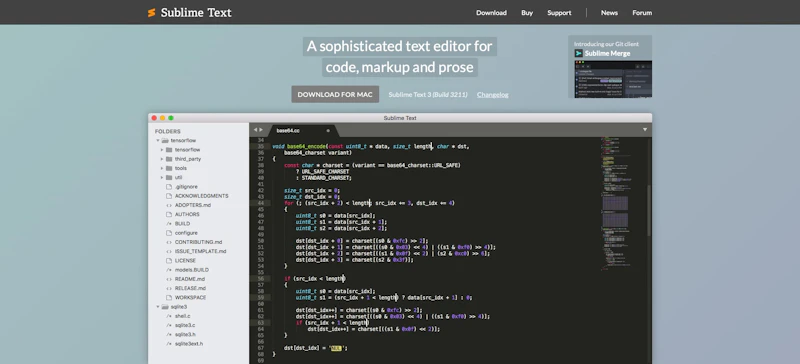Click the models.BUILD file icon
Image resolution: width=800 pixels, height=364 pixels.
(169, 270)
